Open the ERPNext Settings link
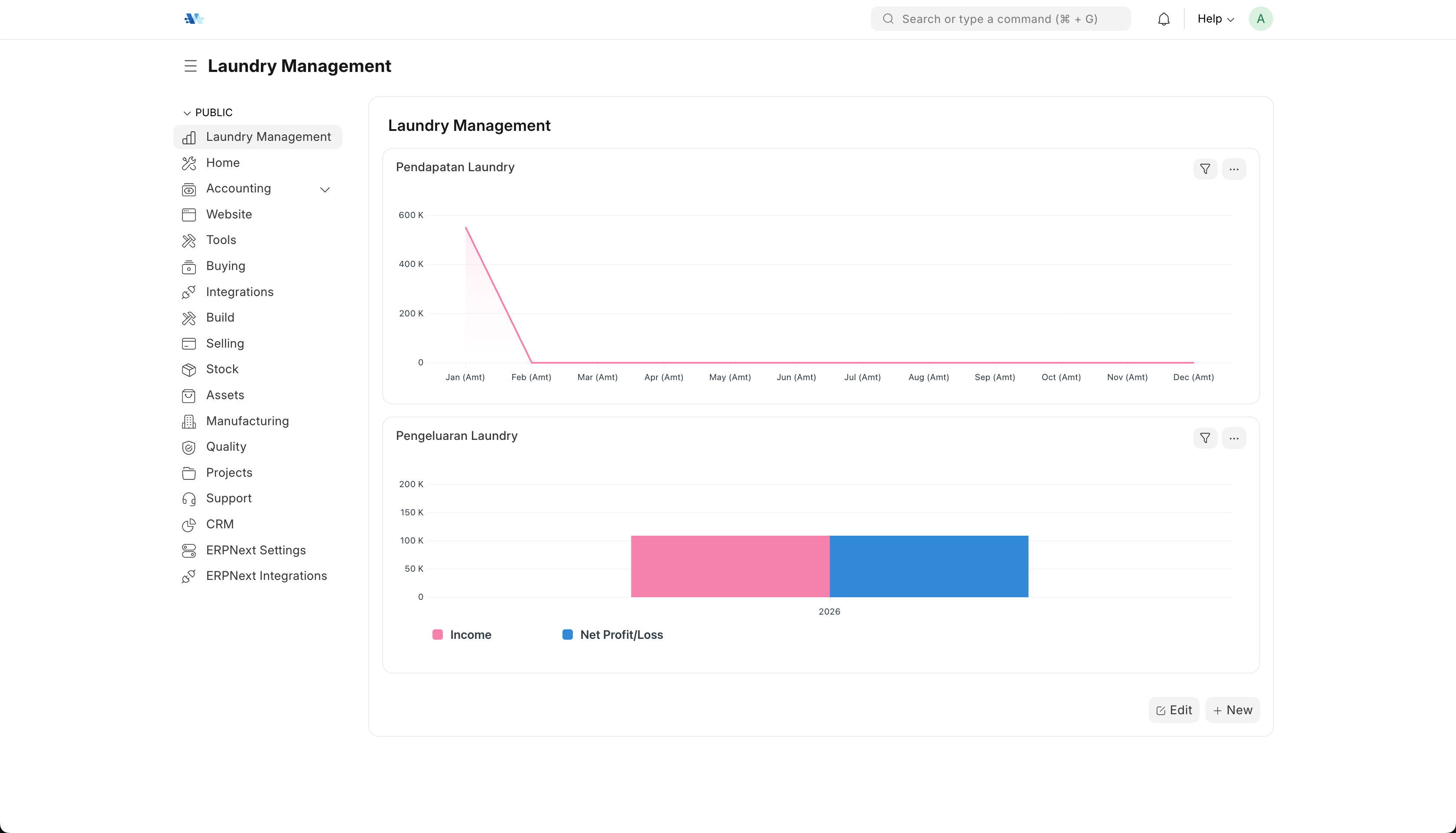The width and height of the screenshot is (1456, 833). [x=257, y=550]
